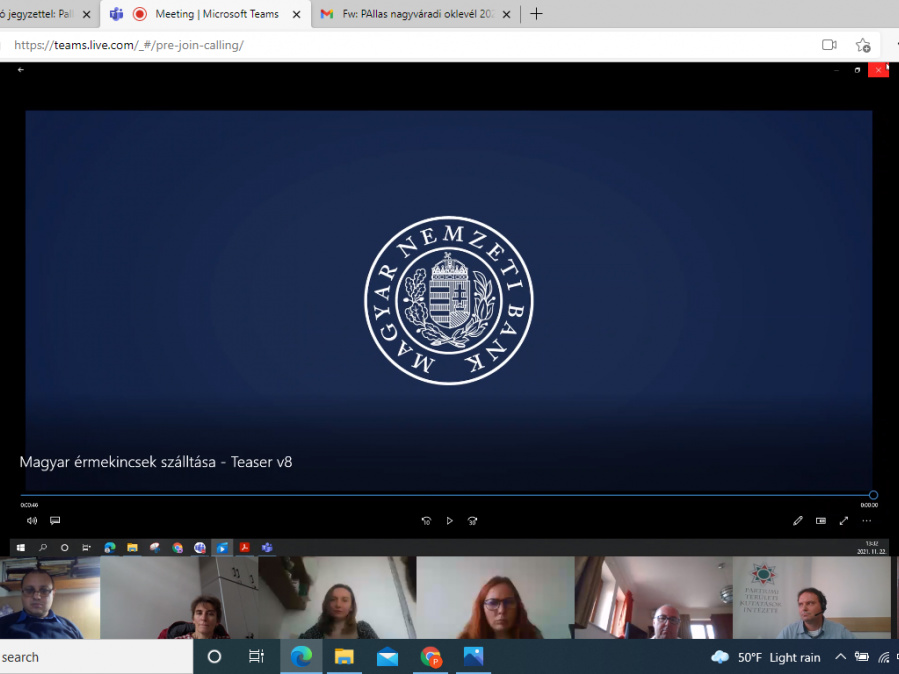Click the teams.live.com address bar
Image resolution: width=899 pixels, height=674 pixels.
pos(401,45)
